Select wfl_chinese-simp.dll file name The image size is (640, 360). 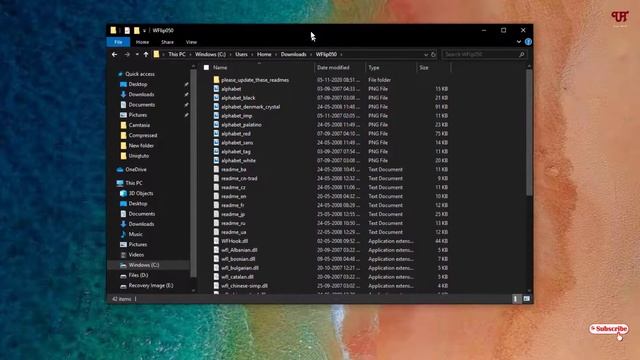point(244,286)
